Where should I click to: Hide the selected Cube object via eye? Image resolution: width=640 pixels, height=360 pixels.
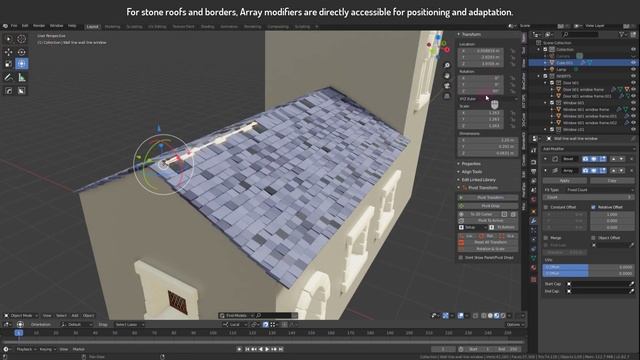pyautogui.click(x=633, y=63)
